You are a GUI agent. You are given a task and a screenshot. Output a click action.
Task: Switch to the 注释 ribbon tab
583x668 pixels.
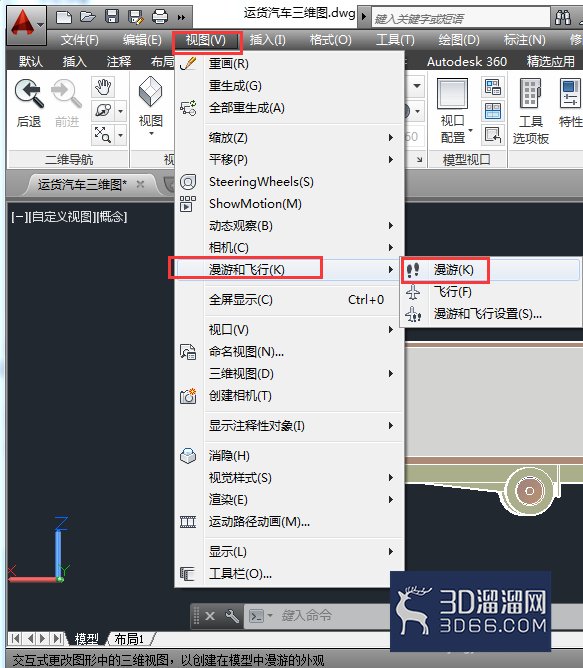click(119, 62)
